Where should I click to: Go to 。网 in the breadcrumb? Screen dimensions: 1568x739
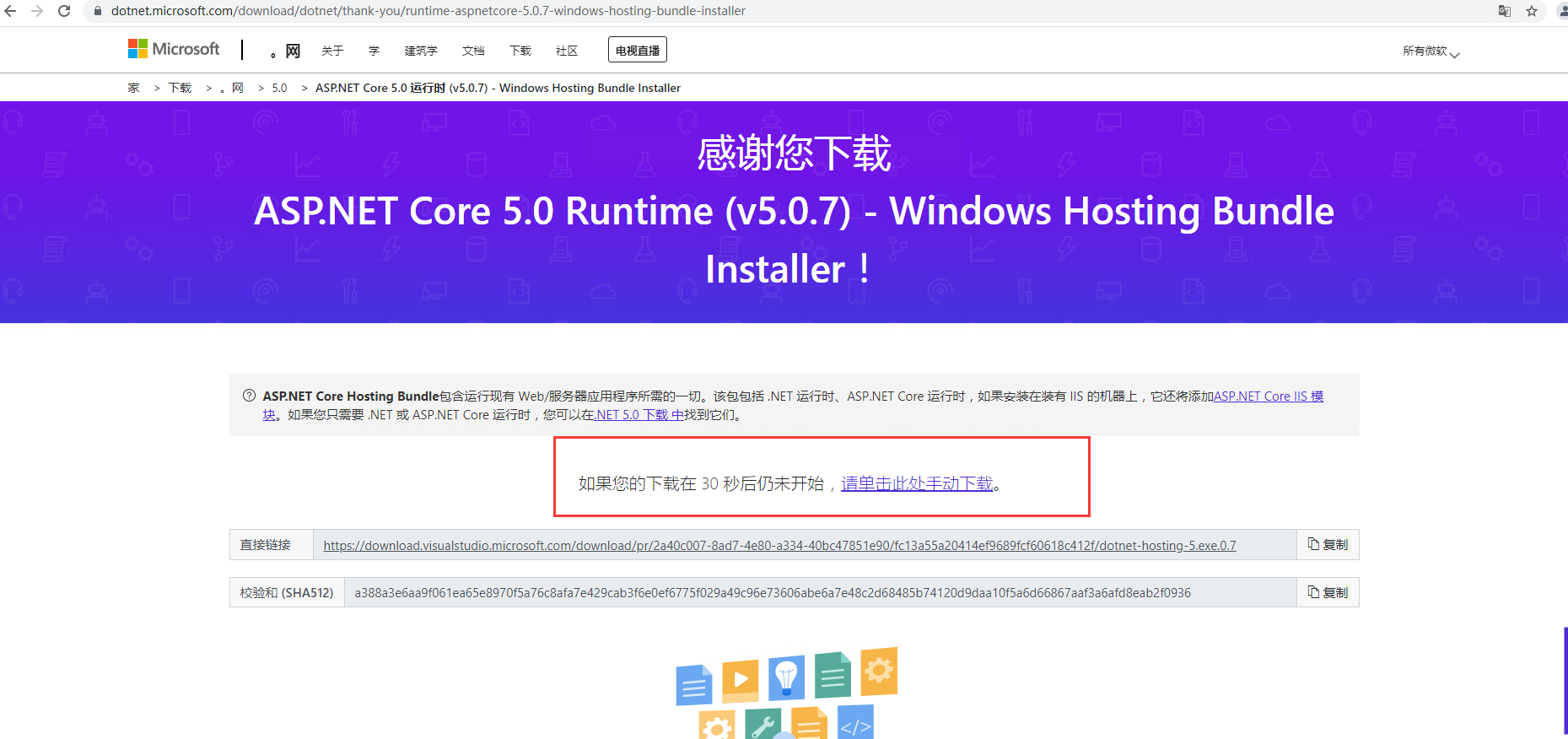(232, 88)
